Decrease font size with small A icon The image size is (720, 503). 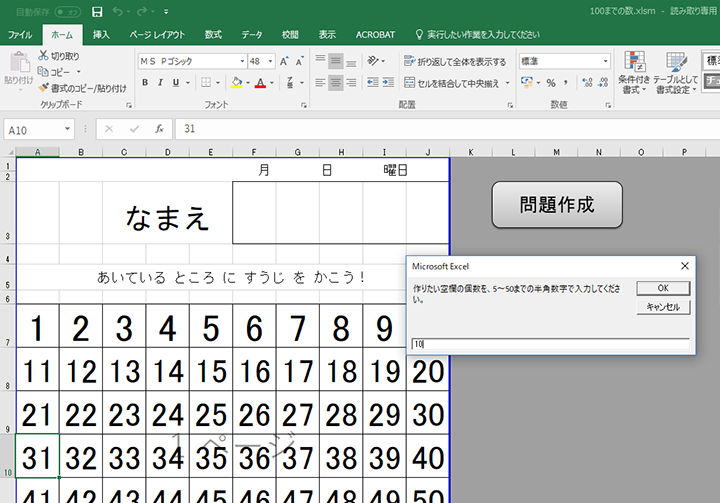pos(299,61)
